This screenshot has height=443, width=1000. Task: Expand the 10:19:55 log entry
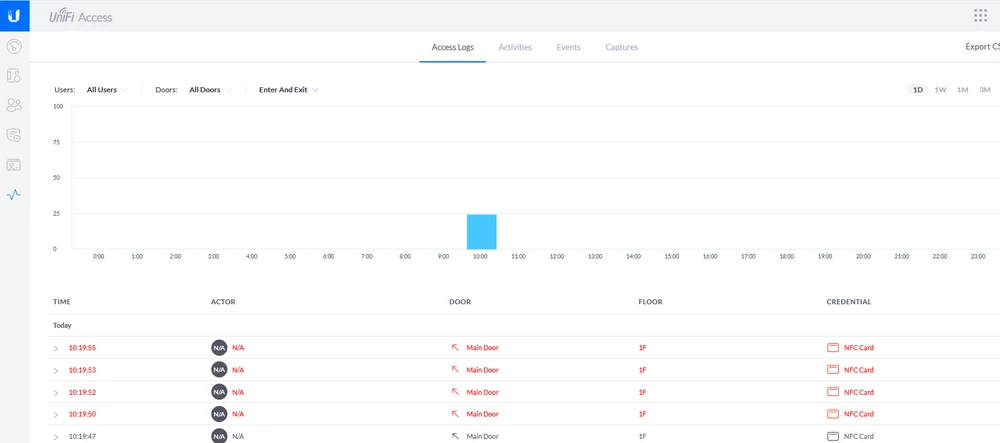[56, 348]
